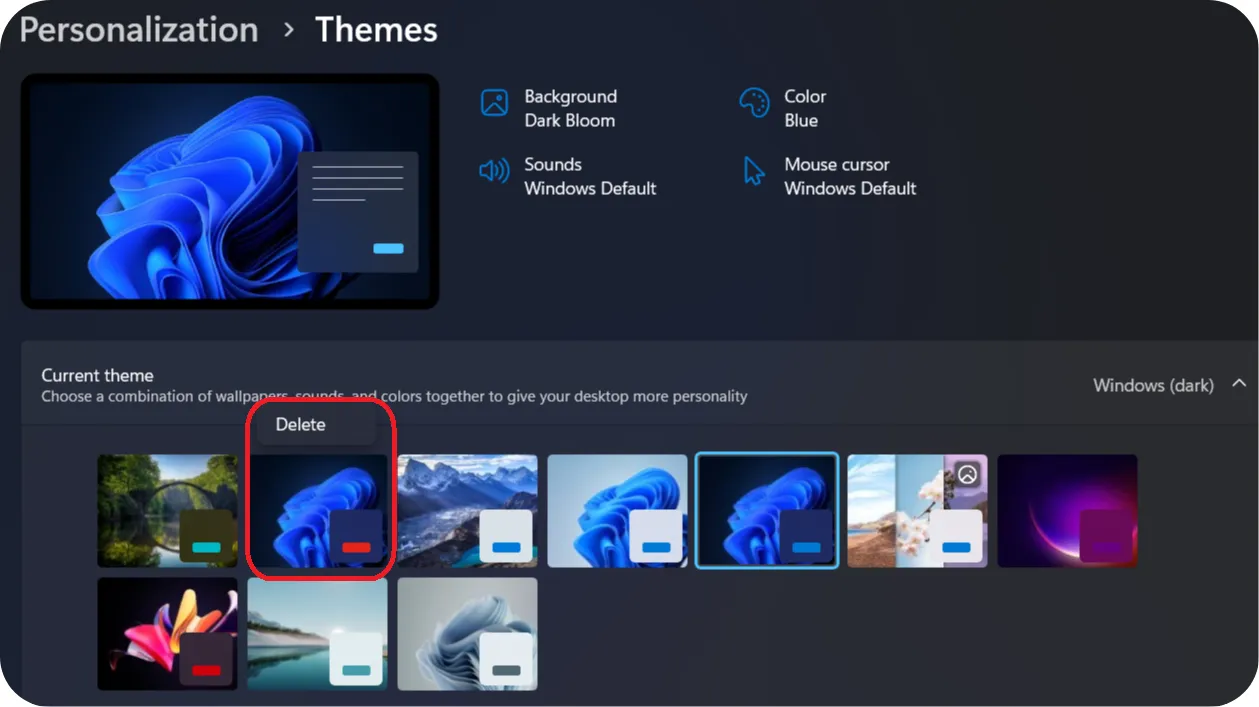Open the Color palette icon
The width and height of the screenshot is (1259, 707).
coord(753,103)
